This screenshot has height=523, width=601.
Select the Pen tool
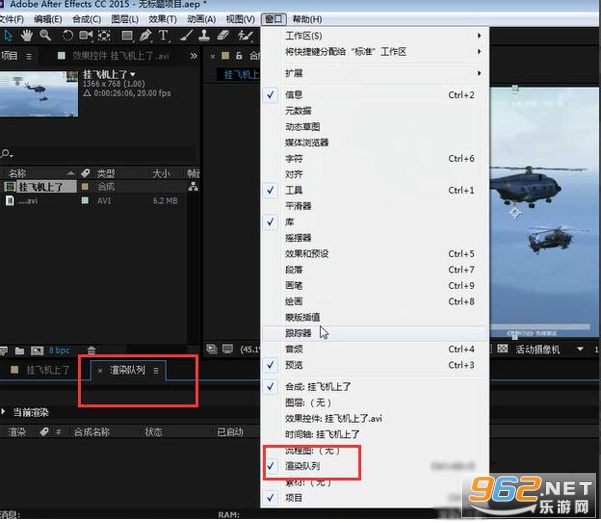tap(145, 36)
